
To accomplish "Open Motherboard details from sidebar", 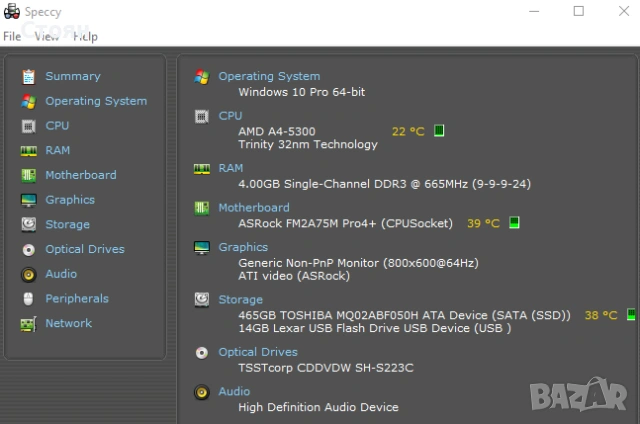I will [81, 175].
